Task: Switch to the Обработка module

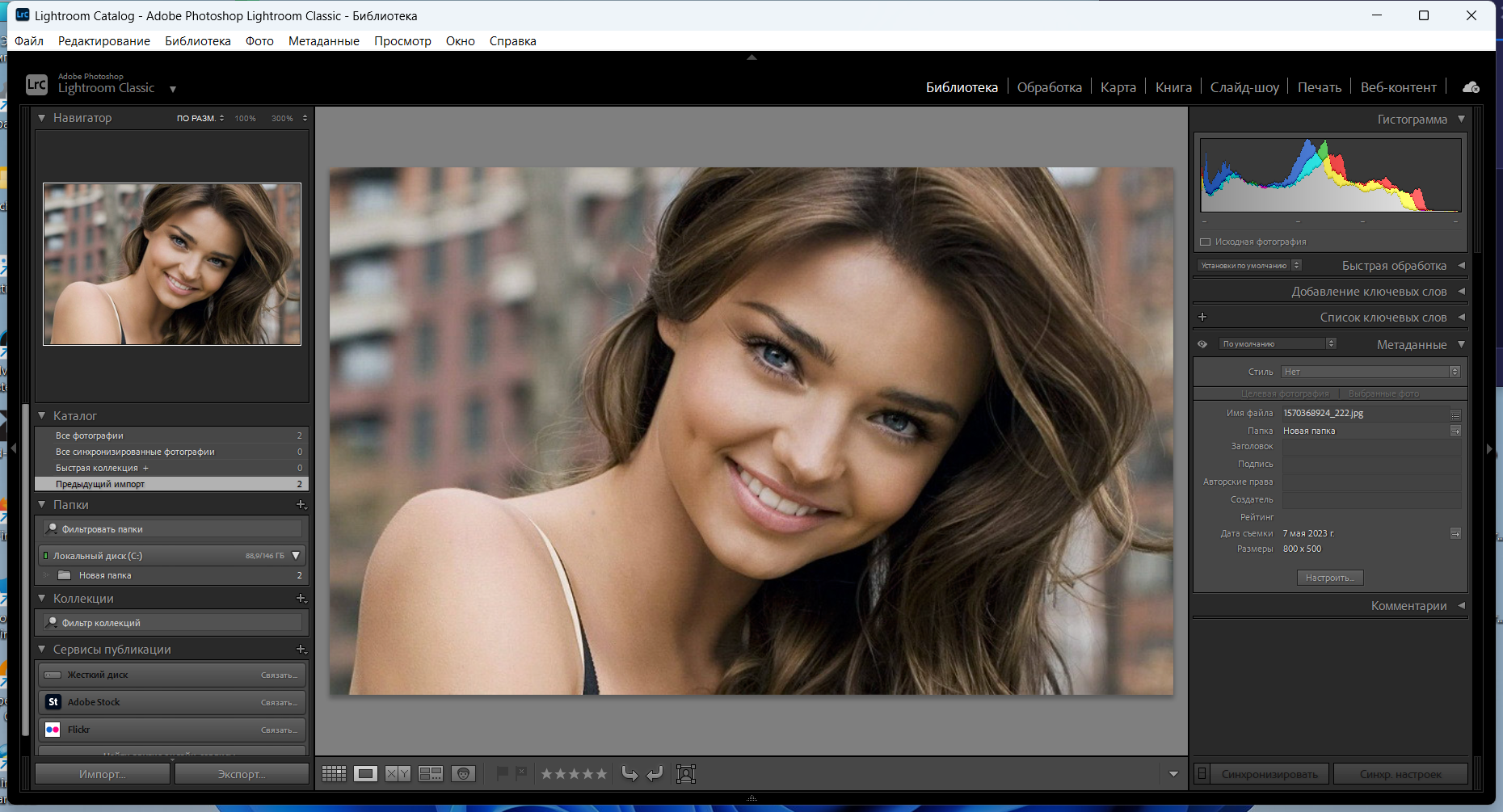Action: 1049,87
